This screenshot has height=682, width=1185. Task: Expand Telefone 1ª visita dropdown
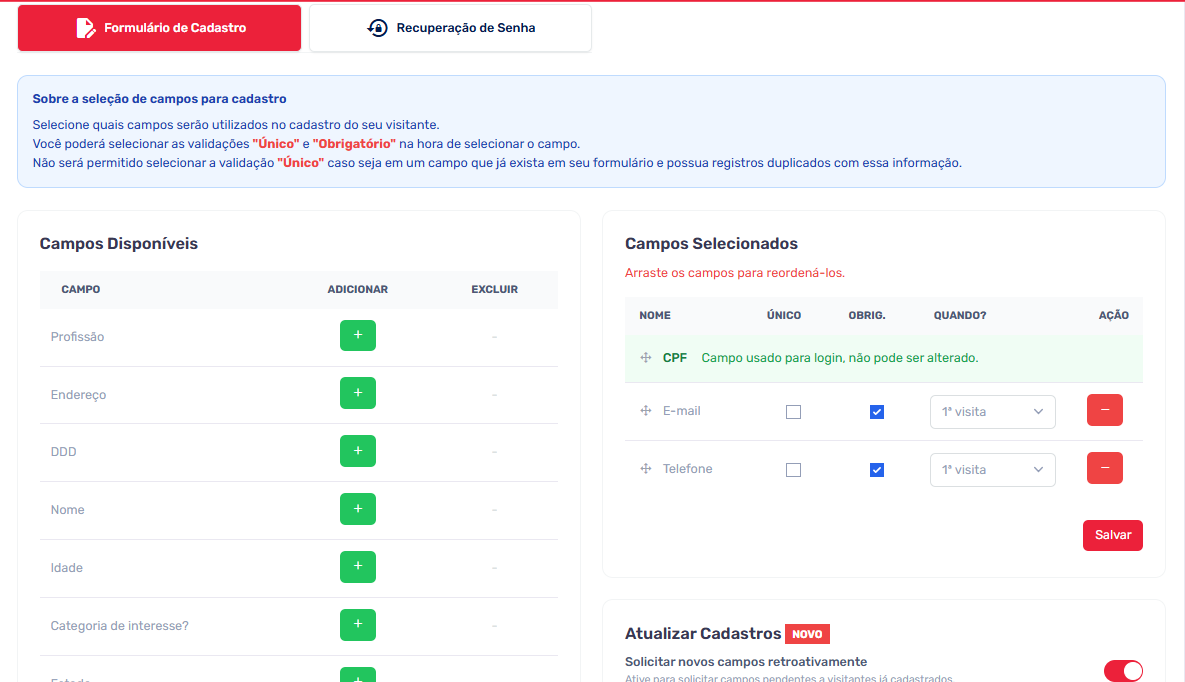pyautogui.click(x=992, y=470)
